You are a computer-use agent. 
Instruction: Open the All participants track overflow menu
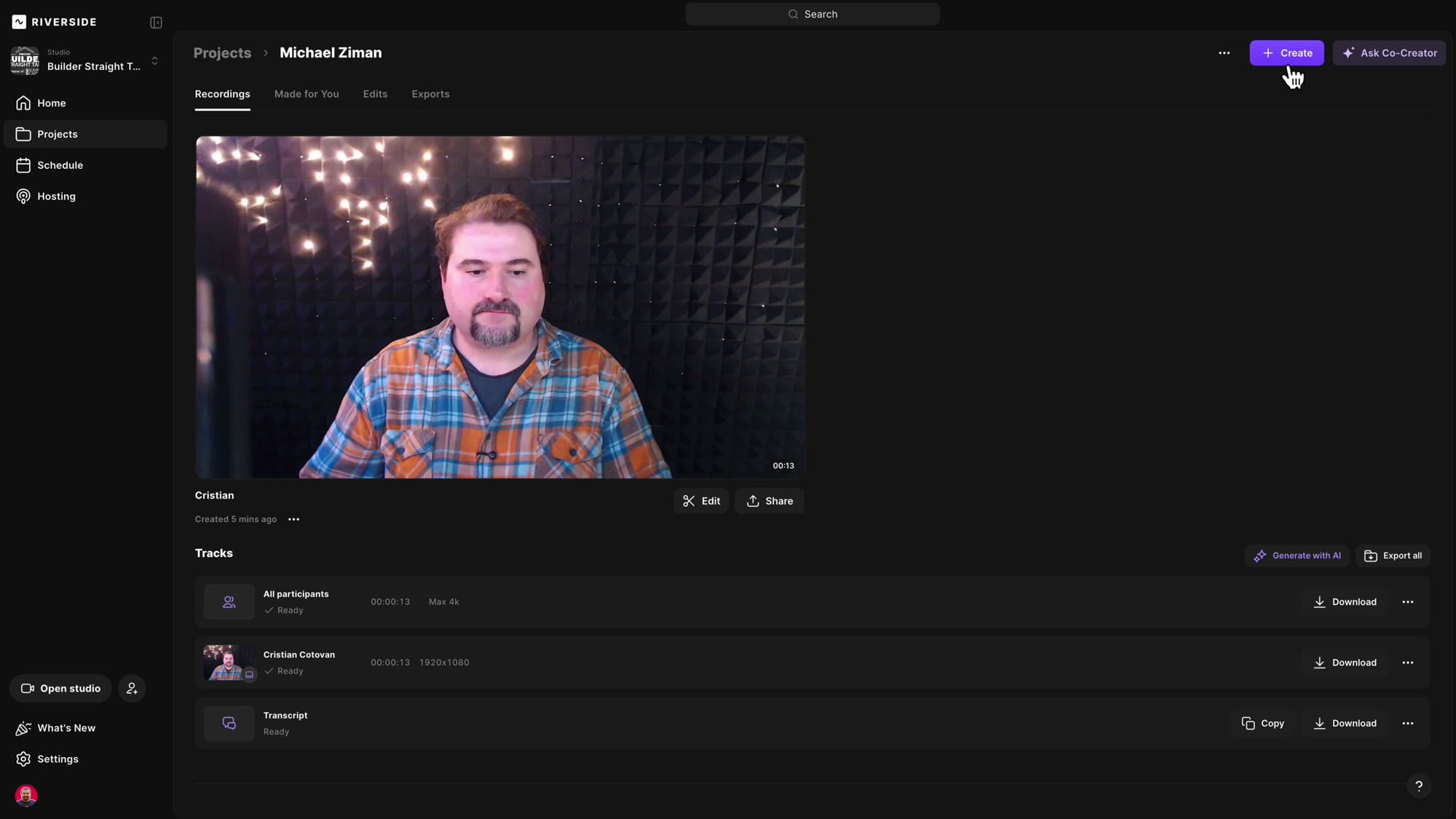(1408, 602)
